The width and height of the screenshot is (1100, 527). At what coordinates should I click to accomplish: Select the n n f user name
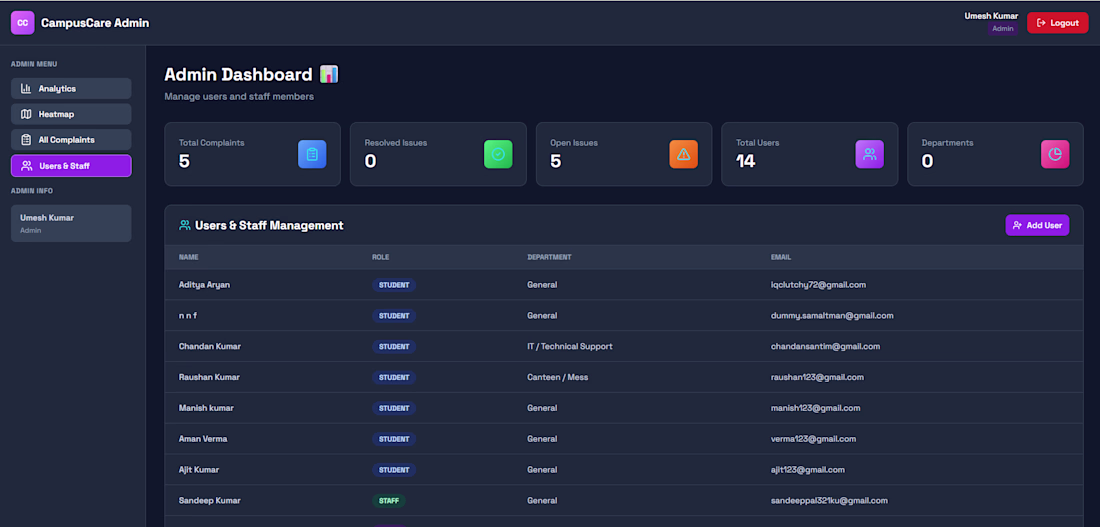coord(188,316)
